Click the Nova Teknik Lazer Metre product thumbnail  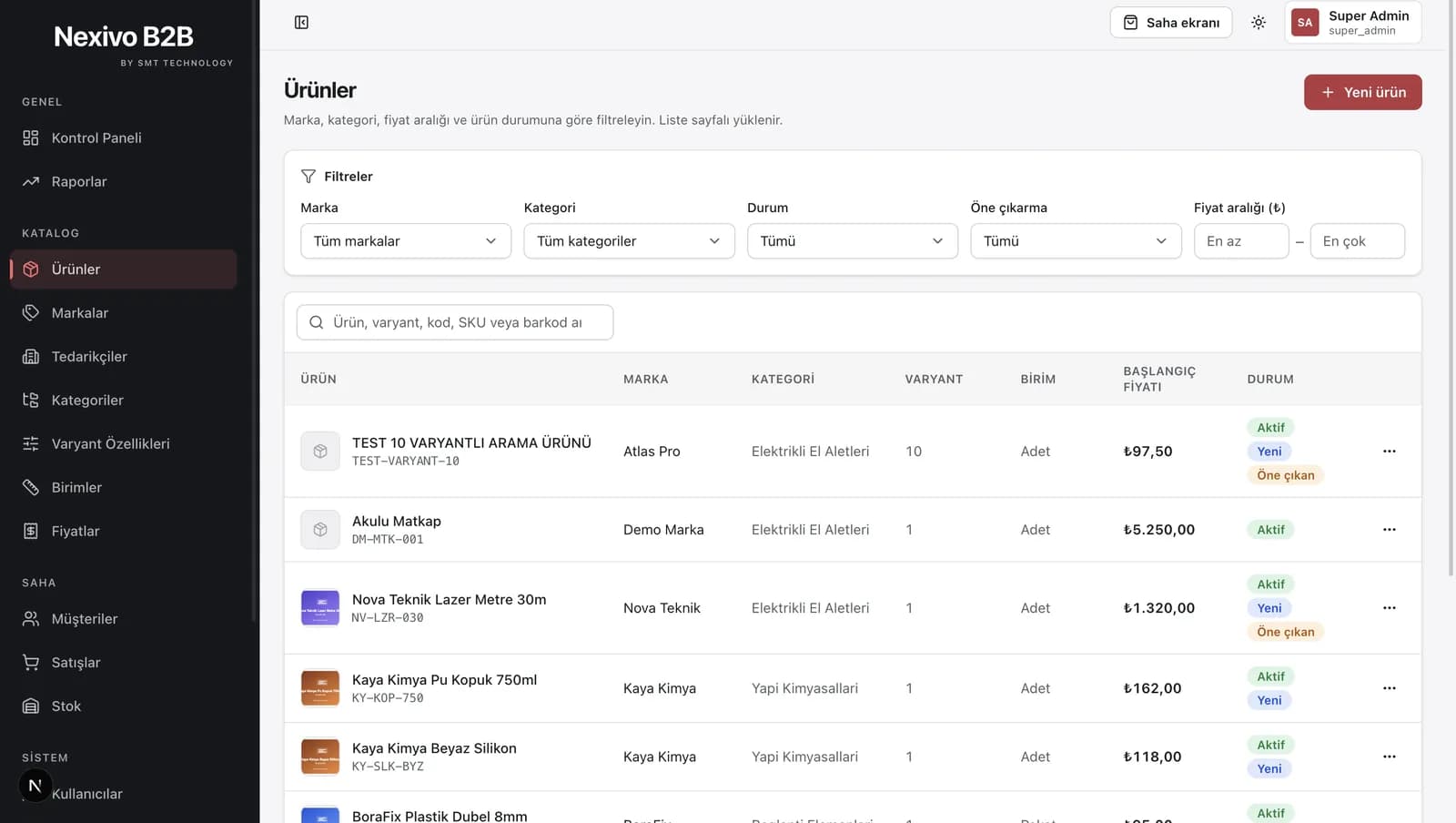pos(320,607)
